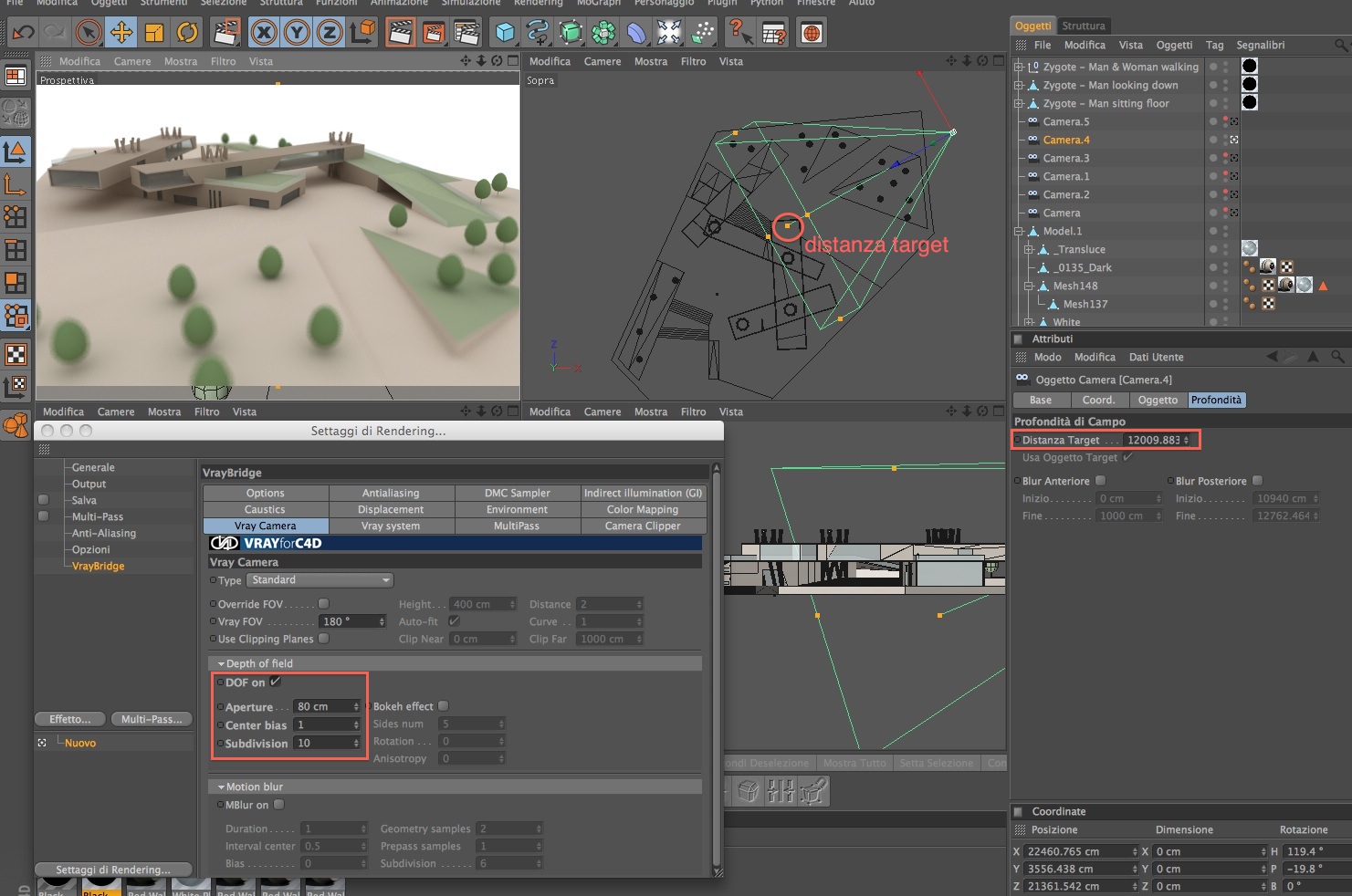Toggle the Multi-Pass checkbox in the render settings list
1352x896 pixels.
coord(43,516)
